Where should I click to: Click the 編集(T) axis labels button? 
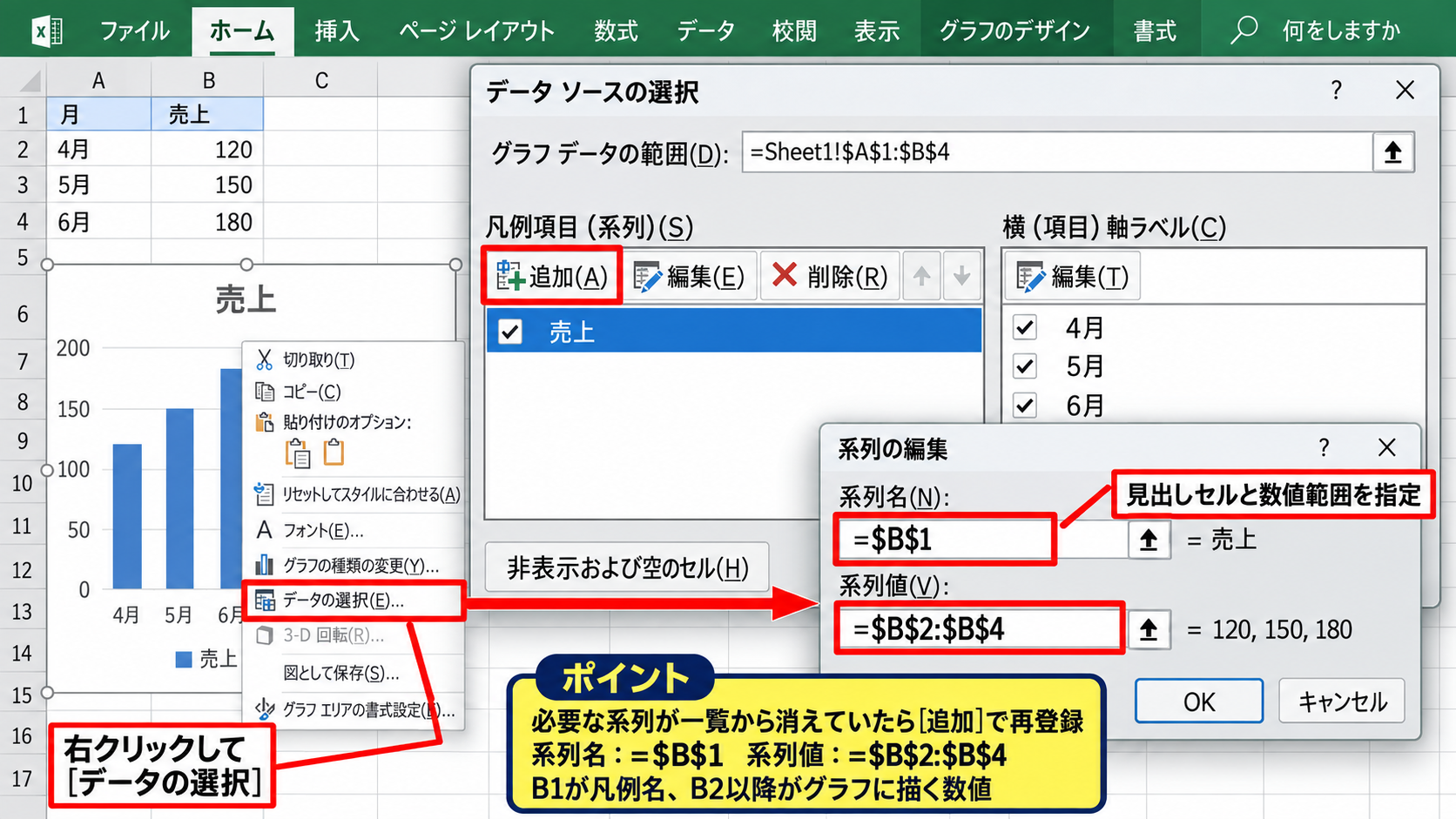pos(1072,277)
